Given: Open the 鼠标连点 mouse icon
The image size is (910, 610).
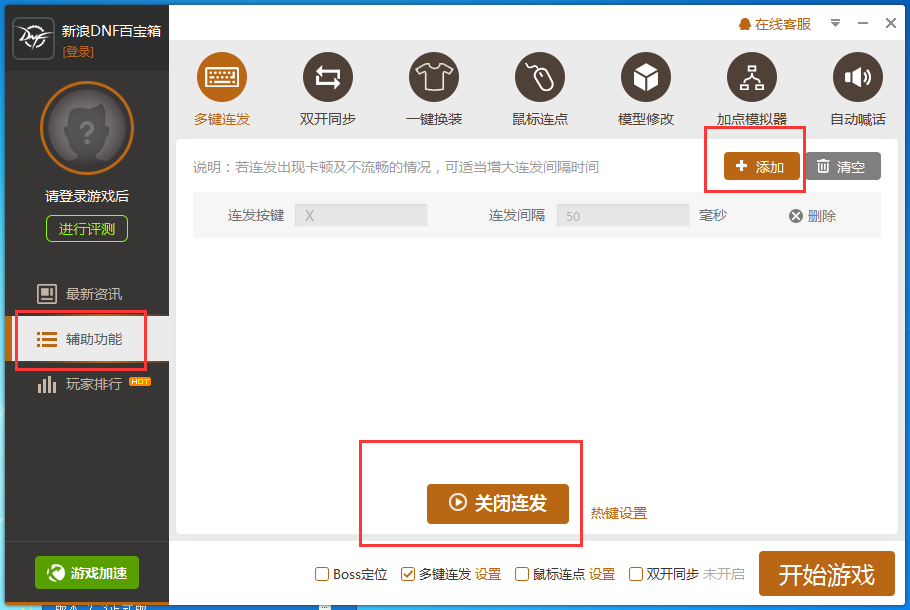Looking at the screenshot, I should (x=540, y=77).
